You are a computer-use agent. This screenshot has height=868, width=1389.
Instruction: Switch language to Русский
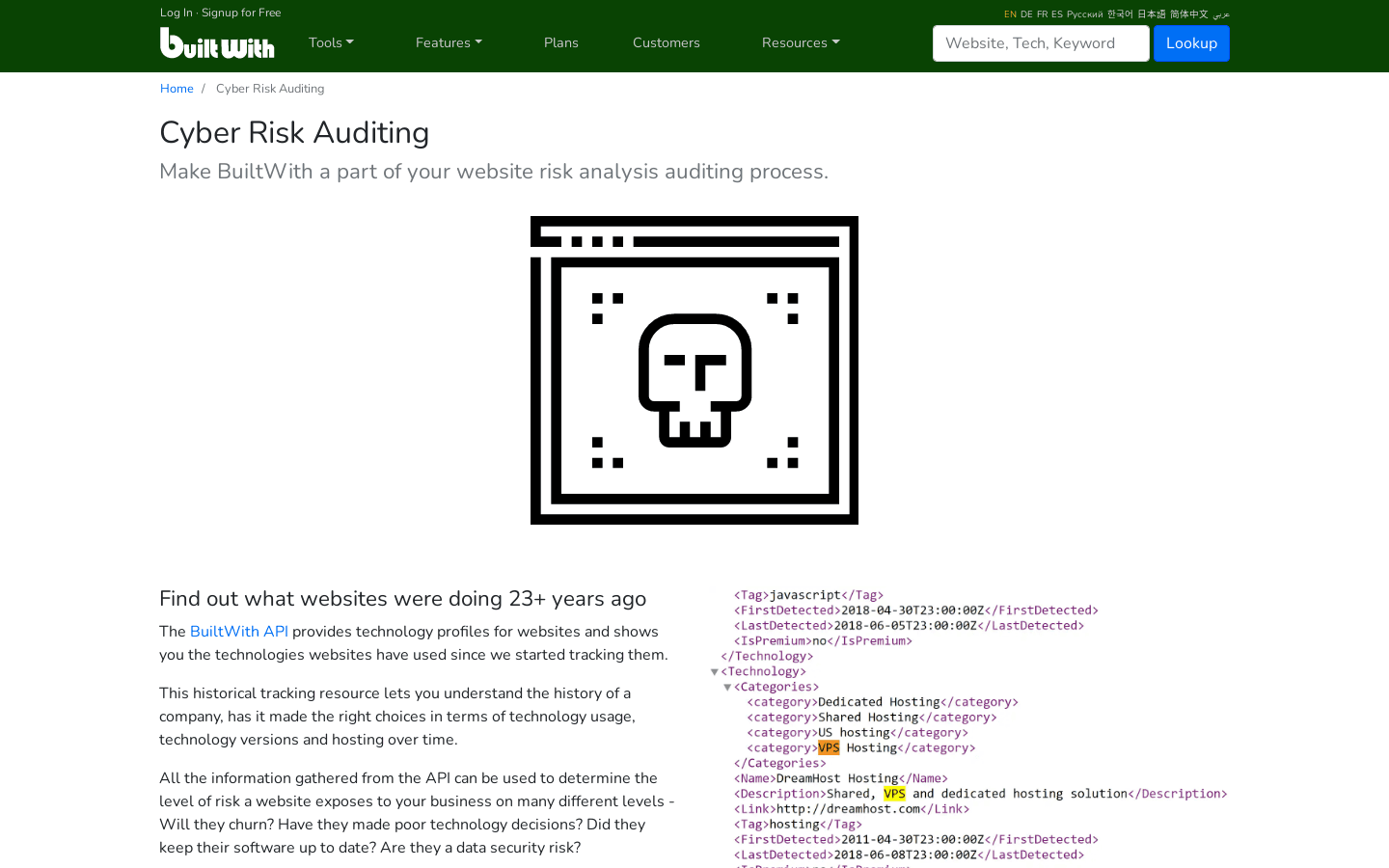1085,14
